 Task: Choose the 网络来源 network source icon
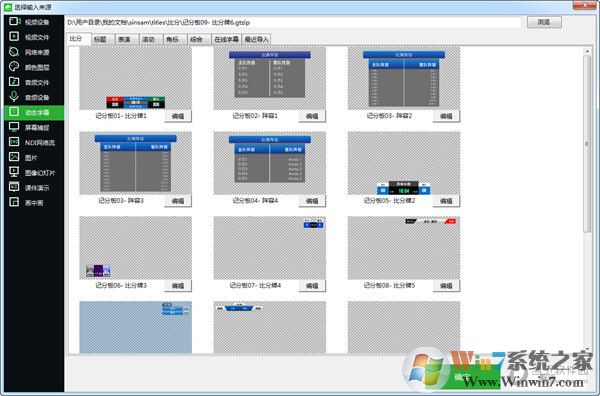click(x=14, y=52)
